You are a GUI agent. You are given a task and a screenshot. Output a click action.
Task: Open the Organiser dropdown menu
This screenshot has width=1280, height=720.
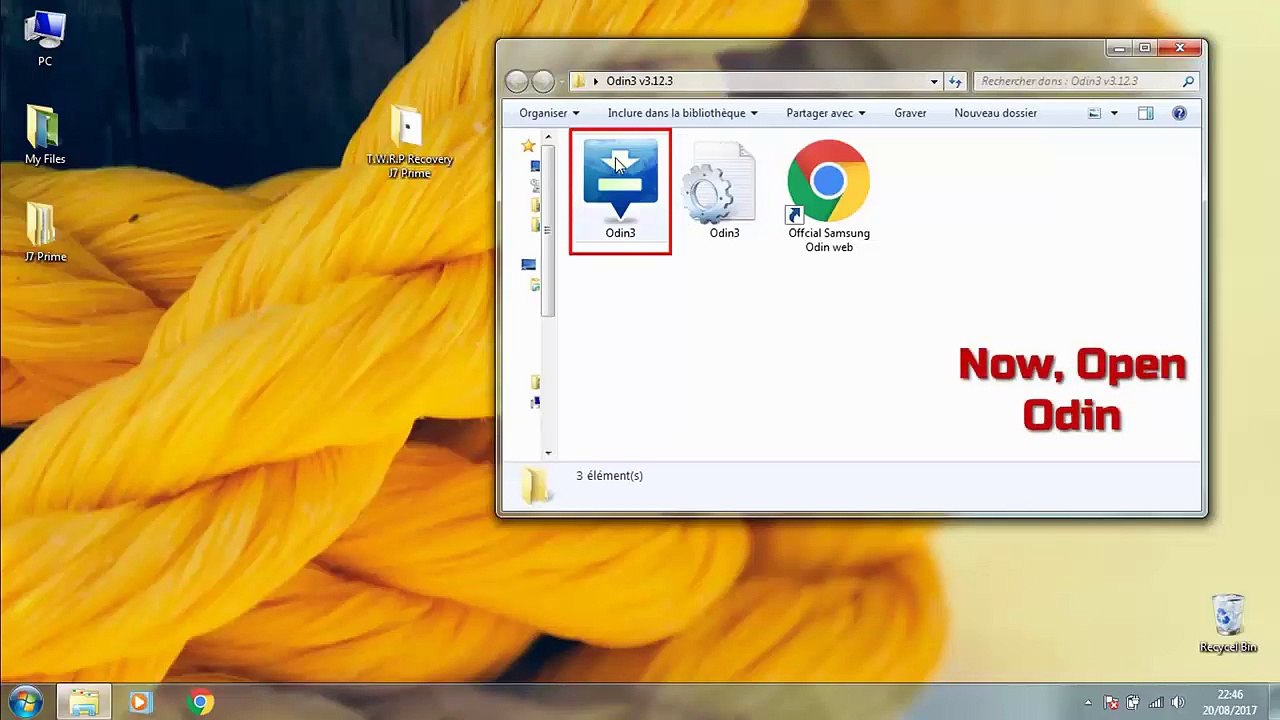[x=549, y=113]
